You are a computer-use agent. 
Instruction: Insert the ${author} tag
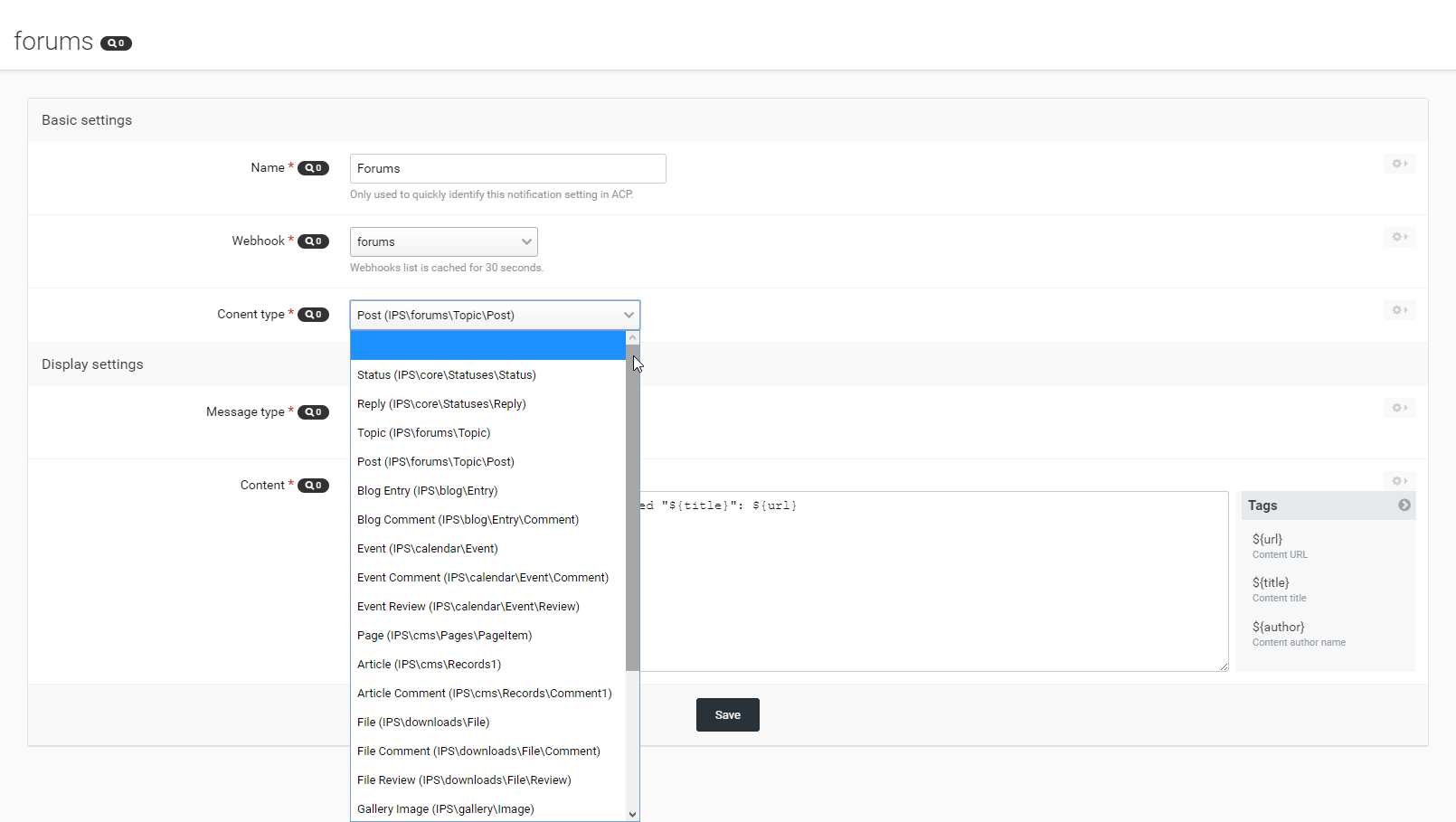[x=1278, y=627]
